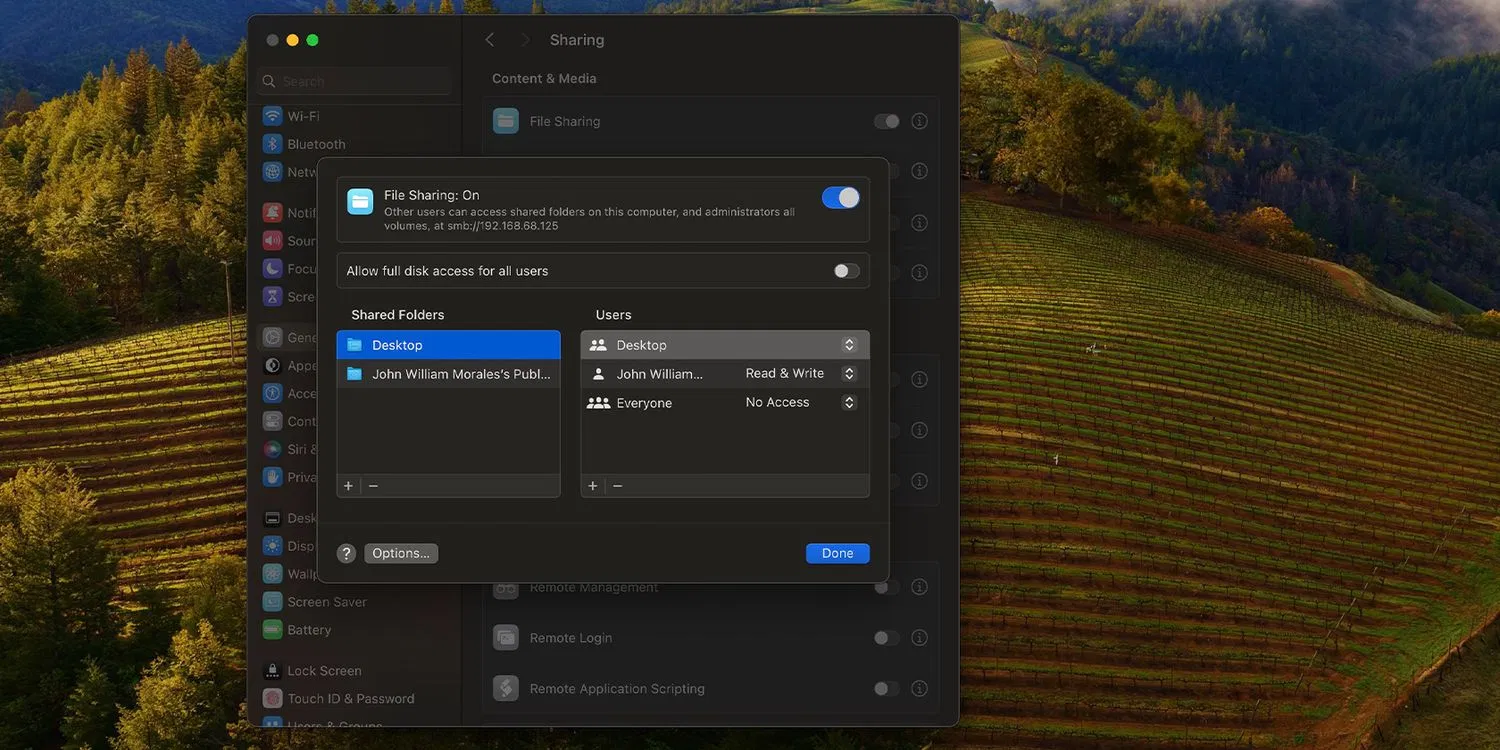
Task: Open Options for file sharing
Action: [400, 553]
